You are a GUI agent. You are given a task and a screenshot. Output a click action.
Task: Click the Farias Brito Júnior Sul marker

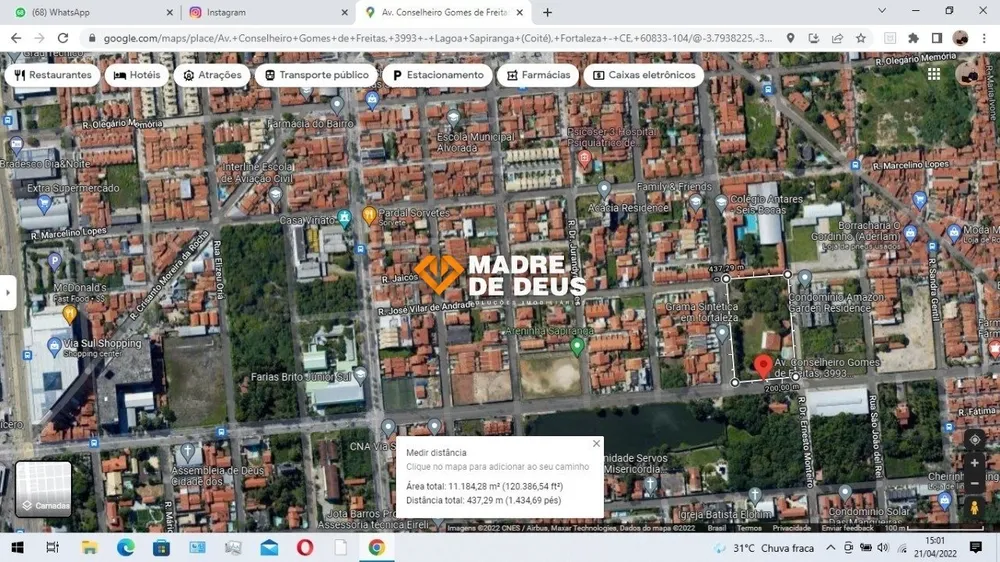pyautogui.click(x=360, y=375)
